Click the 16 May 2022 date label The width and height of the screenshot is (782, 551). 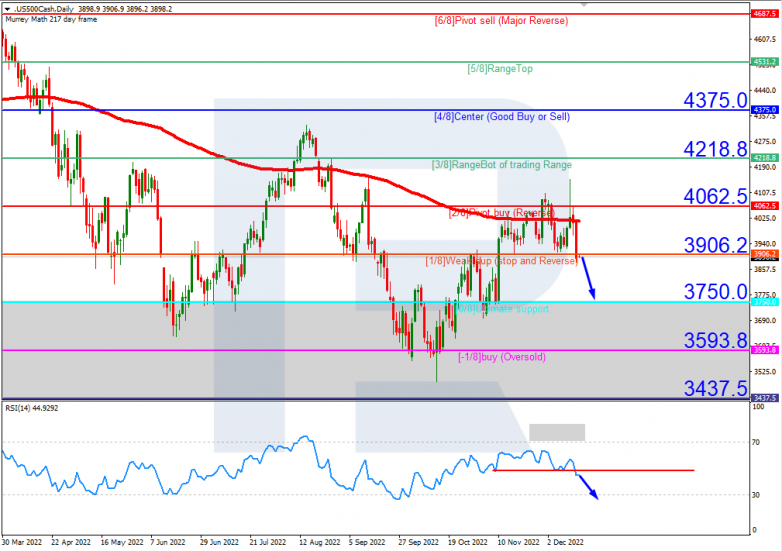[x=122, y=542]
